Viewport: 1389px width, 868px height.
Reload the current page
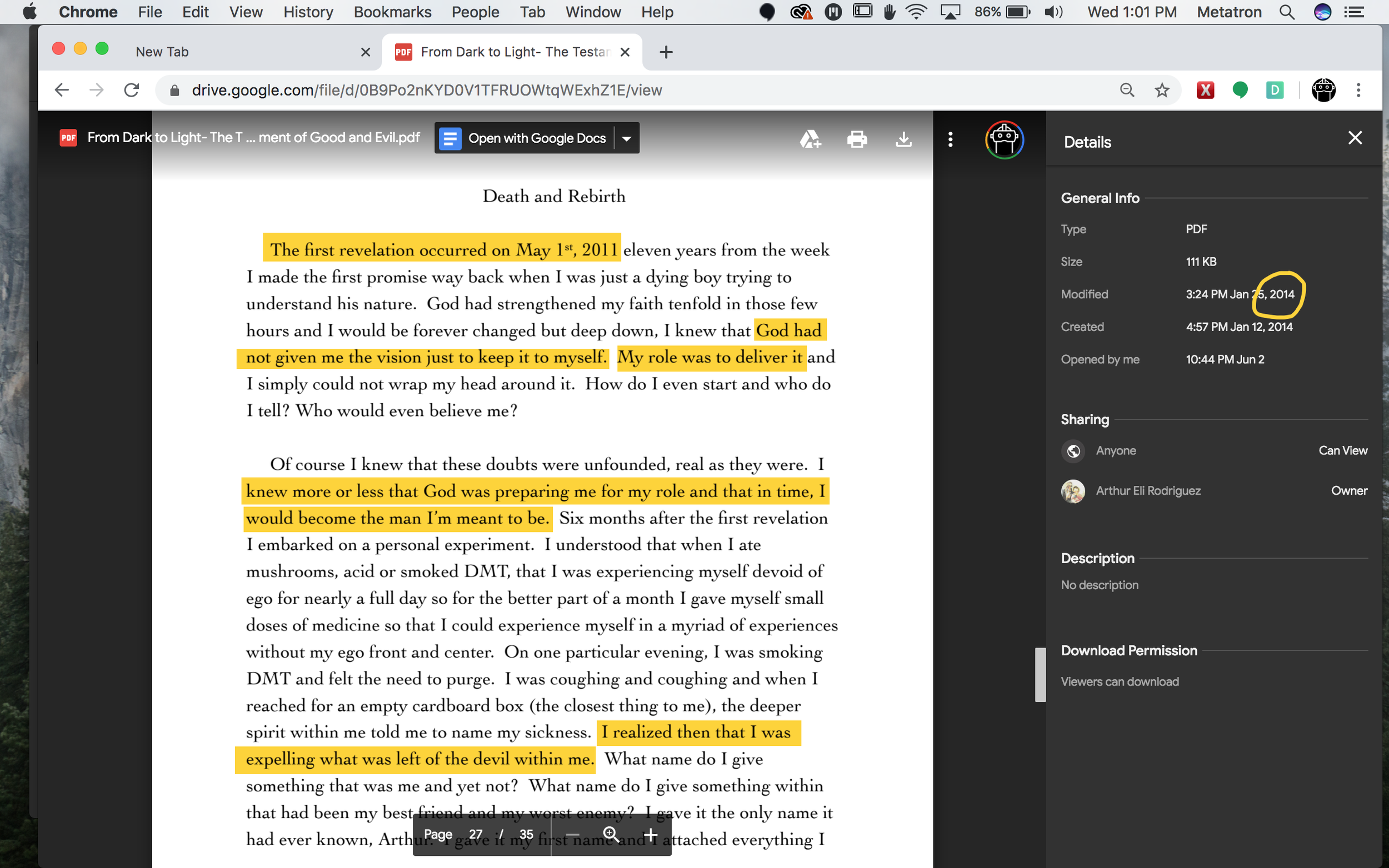point(132,90)
